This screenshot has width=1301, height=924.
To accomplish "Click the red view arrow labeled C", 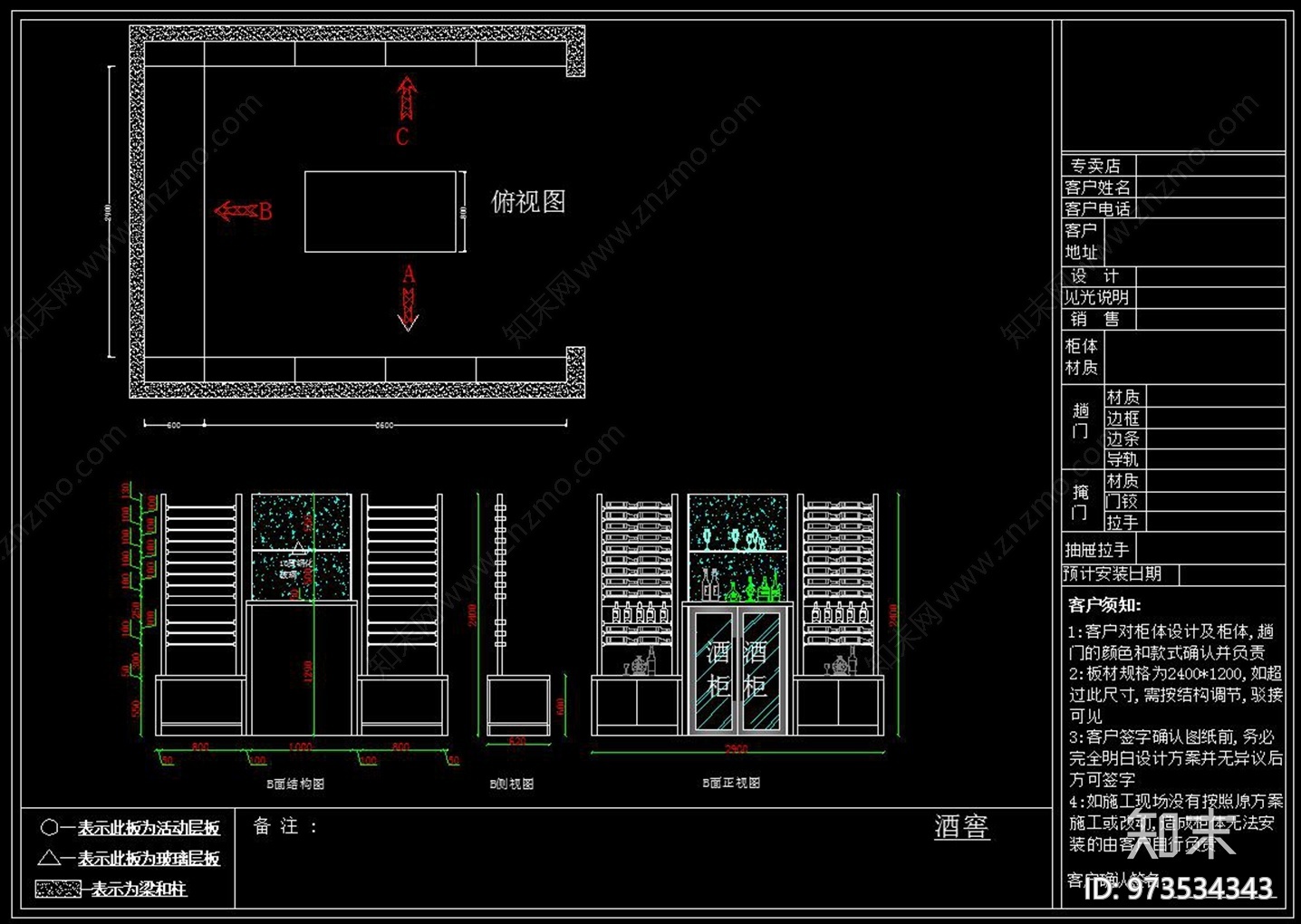I will pyautogui.click(x=407, y=100).
